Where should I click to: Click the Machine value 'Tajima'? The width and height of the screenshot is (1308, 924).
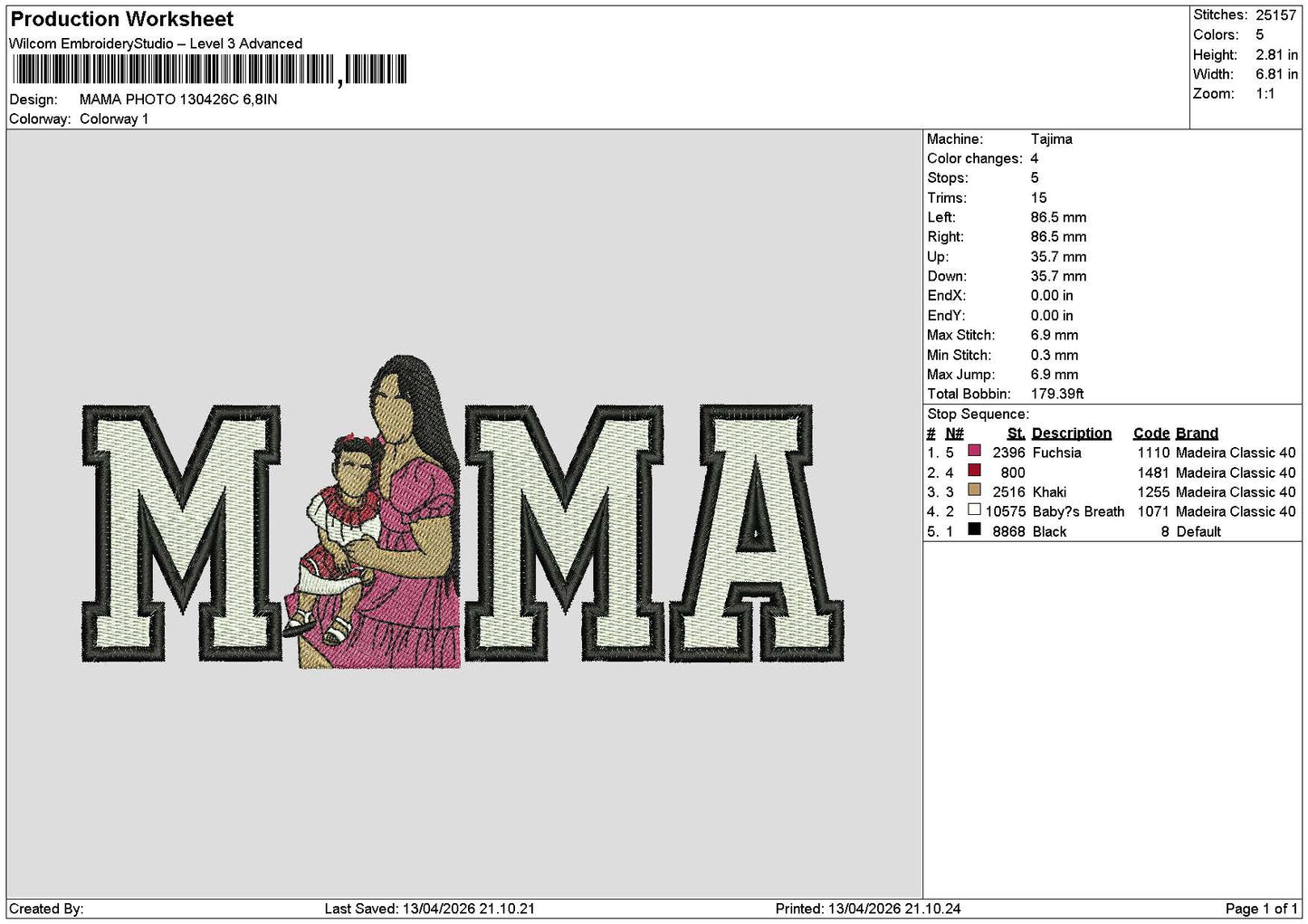[x=1051, y=139]
